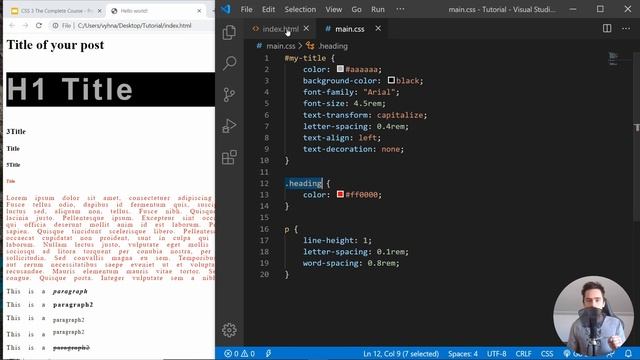Change language mode via CSS
640x360 pixels.
pos(547,353)
